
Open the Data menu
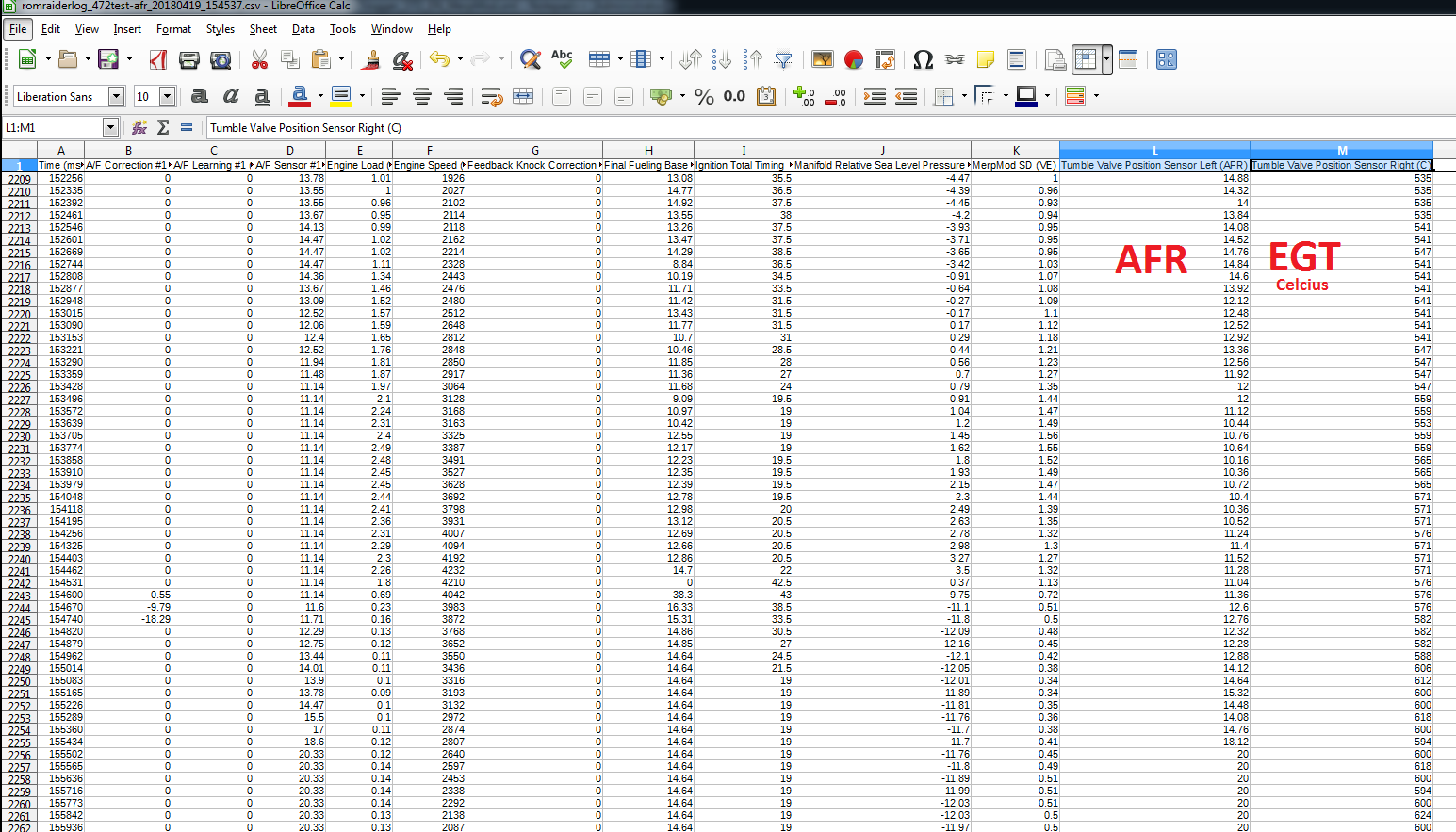tap(303, 29)
